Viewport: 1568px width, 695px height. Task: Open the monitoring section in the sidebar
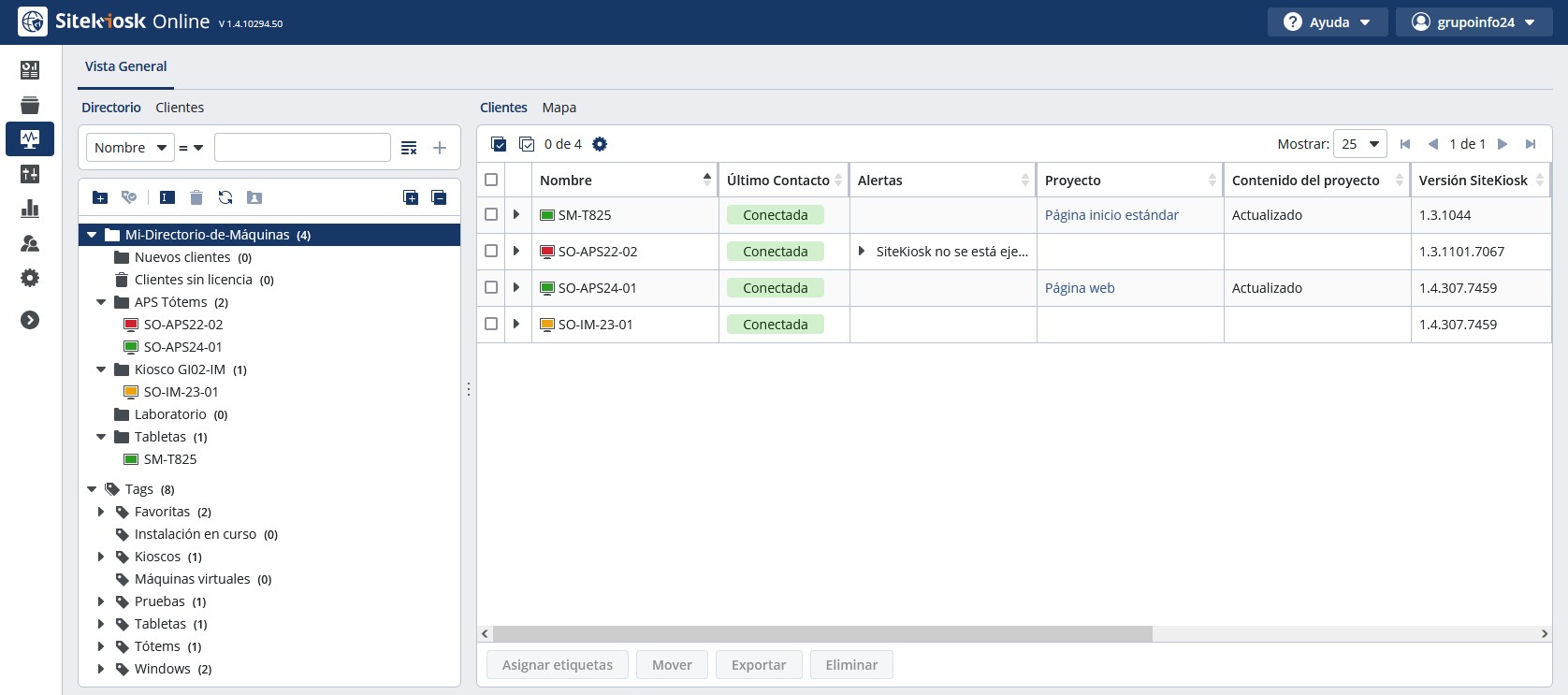(x=30, y=139)
